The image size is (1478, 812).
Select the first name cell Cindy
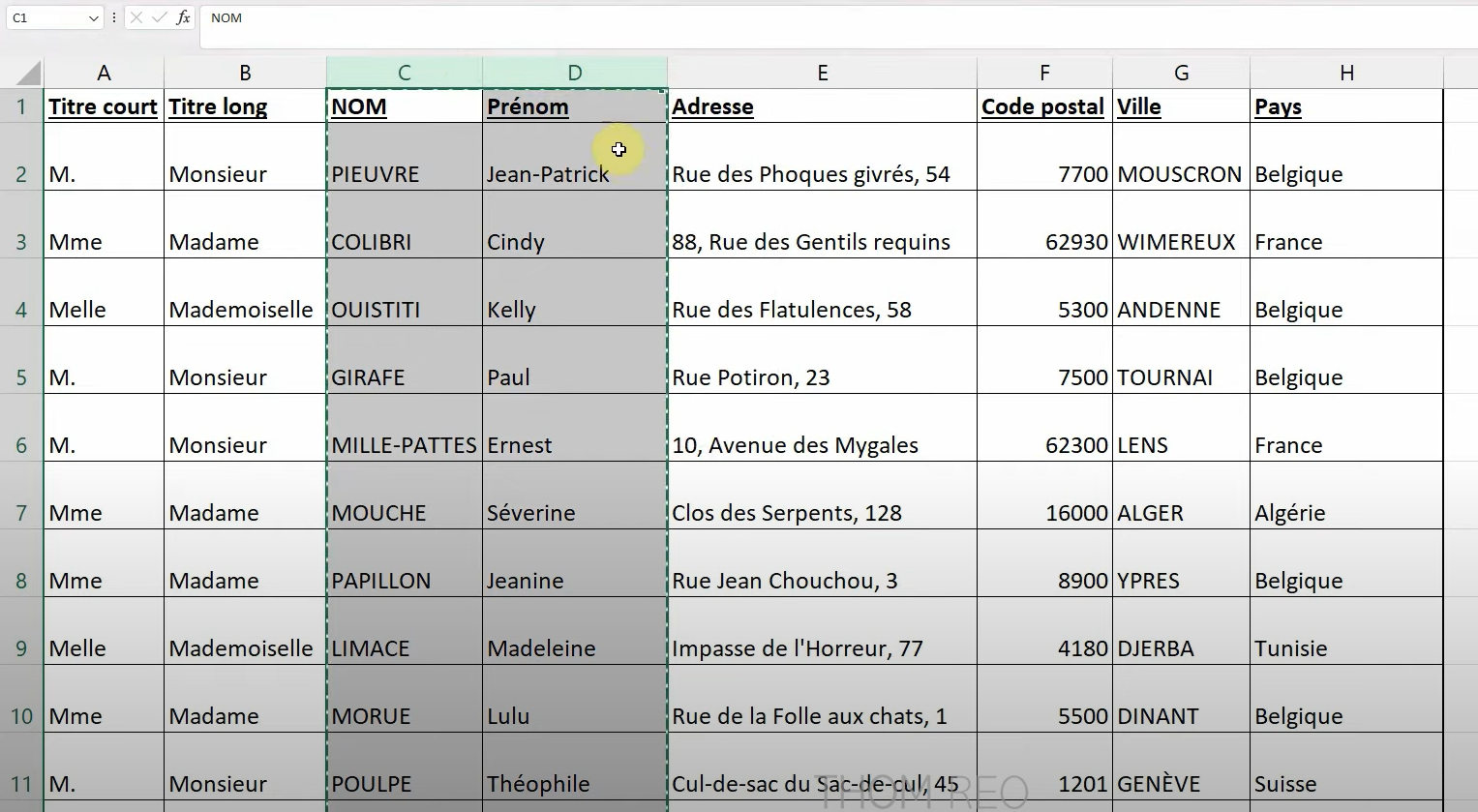click(575, 225)
